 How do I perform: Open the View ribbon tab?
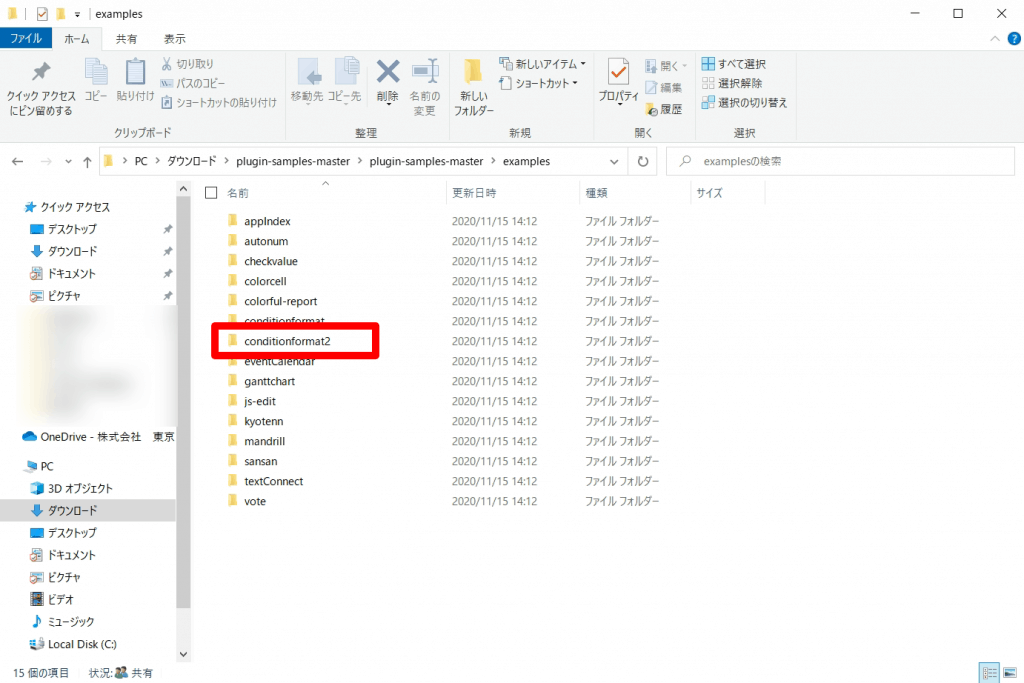pyautogui.click(x=175, y=39)
